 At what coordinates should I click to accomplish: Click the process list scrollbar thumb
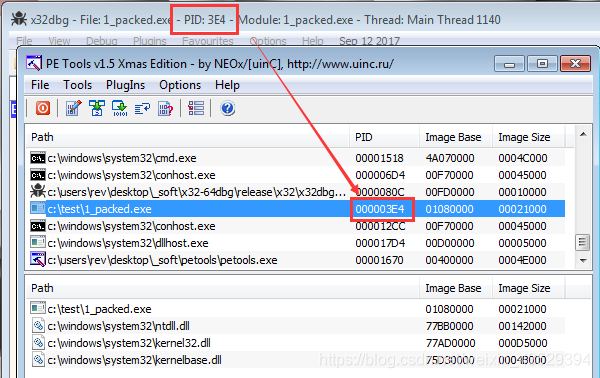583,242
